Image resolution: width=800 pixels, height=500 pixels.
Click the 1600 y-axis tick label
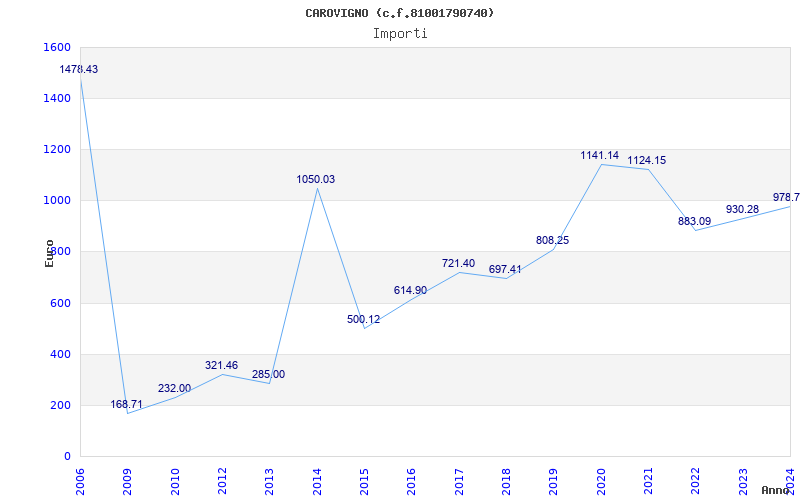(x=57, y=48)
